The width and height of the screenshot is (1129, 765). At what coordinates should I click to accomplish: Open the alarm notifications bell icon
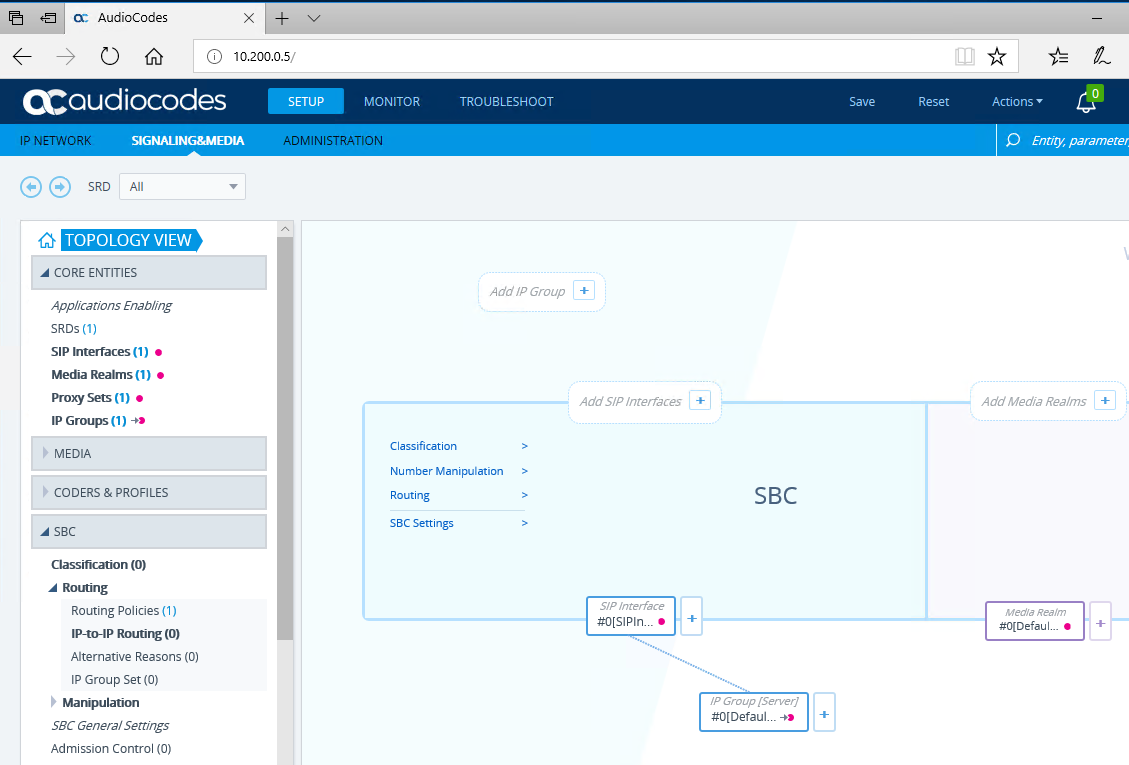(1086, 102)
